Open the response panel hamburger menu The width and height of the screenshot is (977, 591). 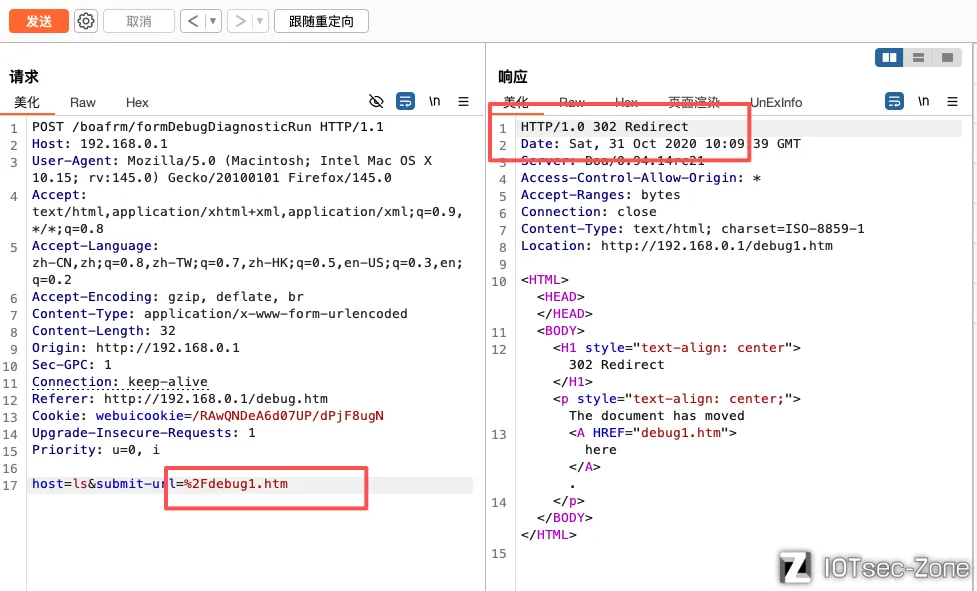coord(952,102)
